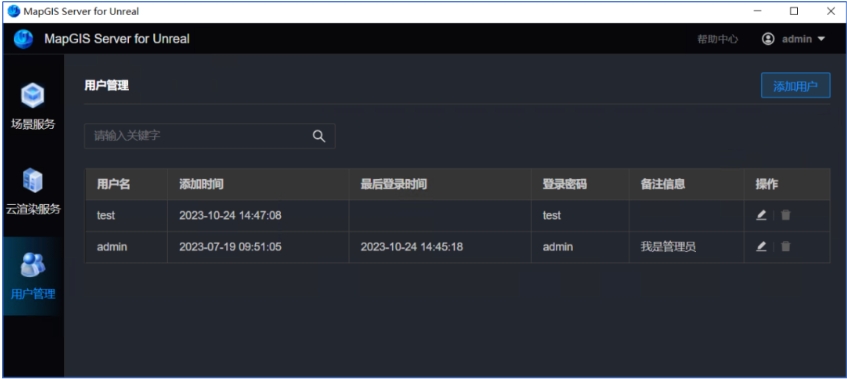Click the 添加时间 column header

coord(201,184)
